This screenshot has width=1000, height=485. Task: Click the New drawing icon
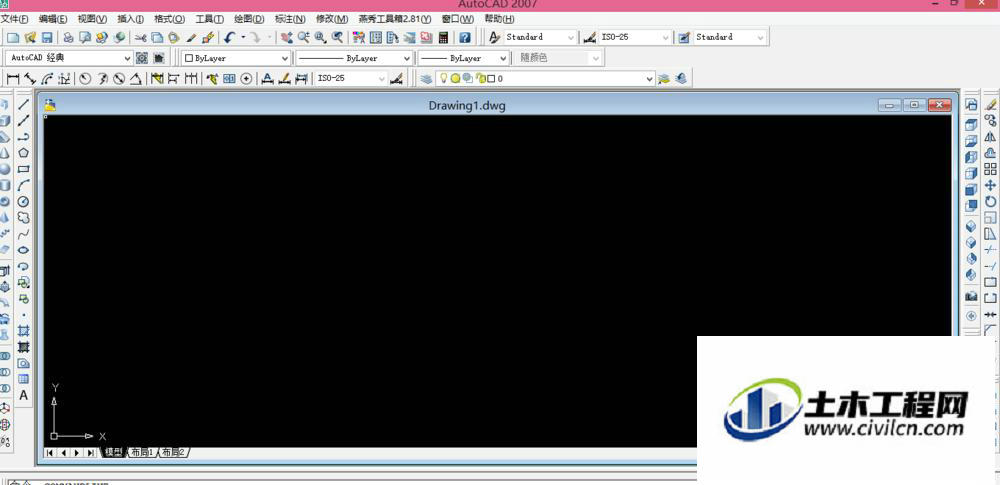pyautogui.click(x=13, y=38)
